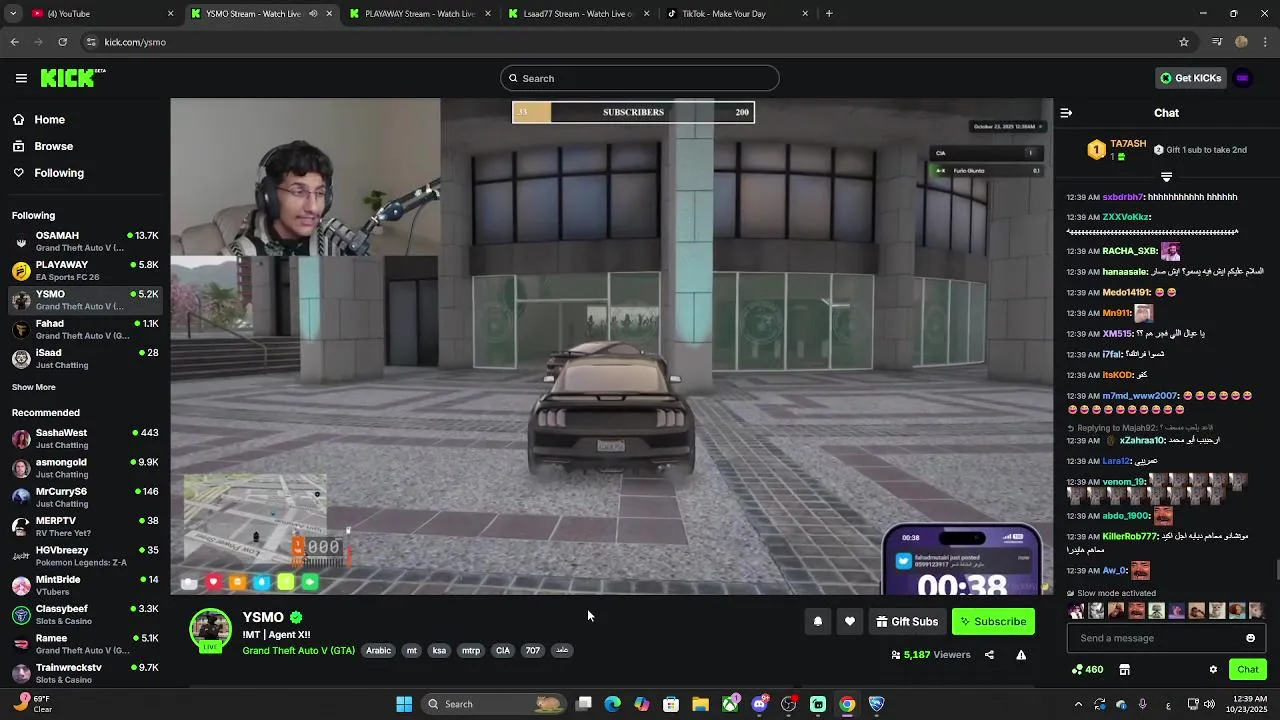Switch to the Lsaad77 Stream browser tab

(578, 14)
